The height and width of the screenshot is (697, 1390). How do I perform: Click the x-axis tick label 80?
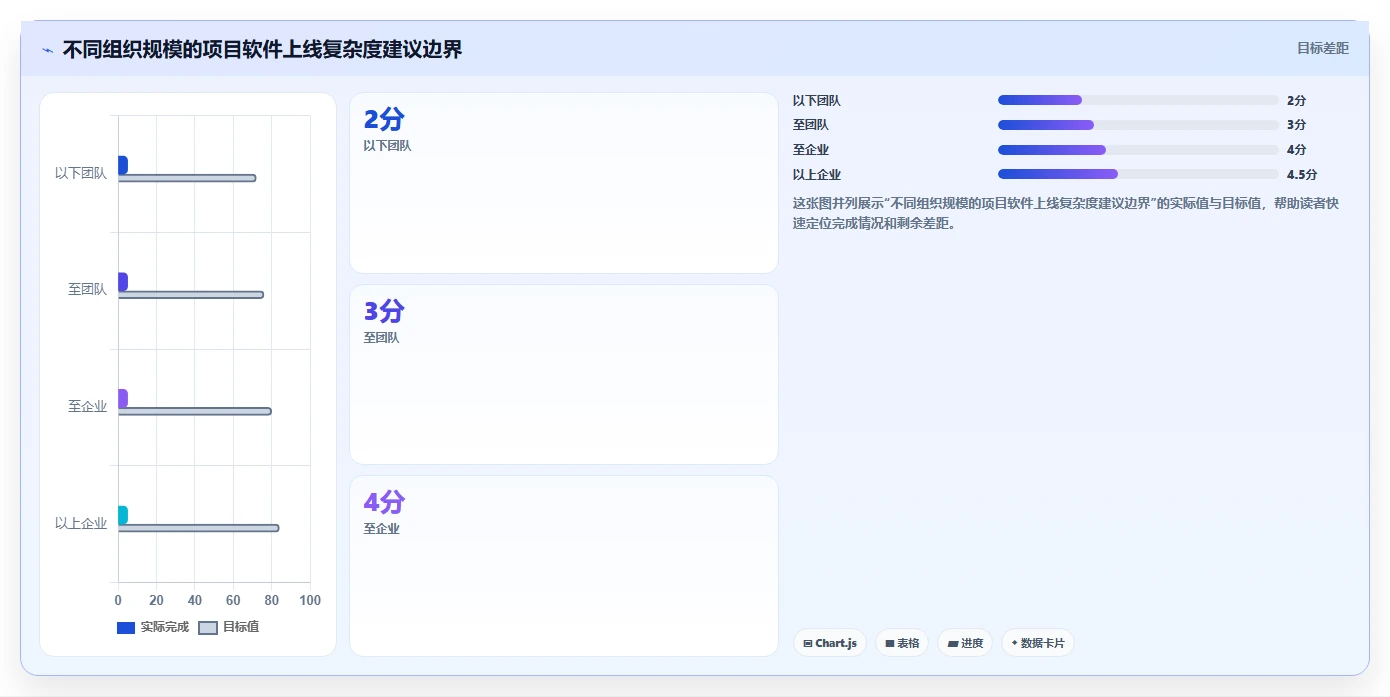[272, 600]
